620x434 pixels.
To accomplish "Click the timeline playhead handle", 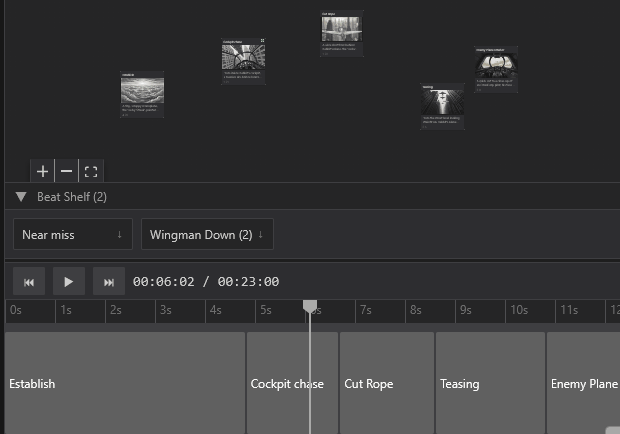I will (x=310, y=306).
